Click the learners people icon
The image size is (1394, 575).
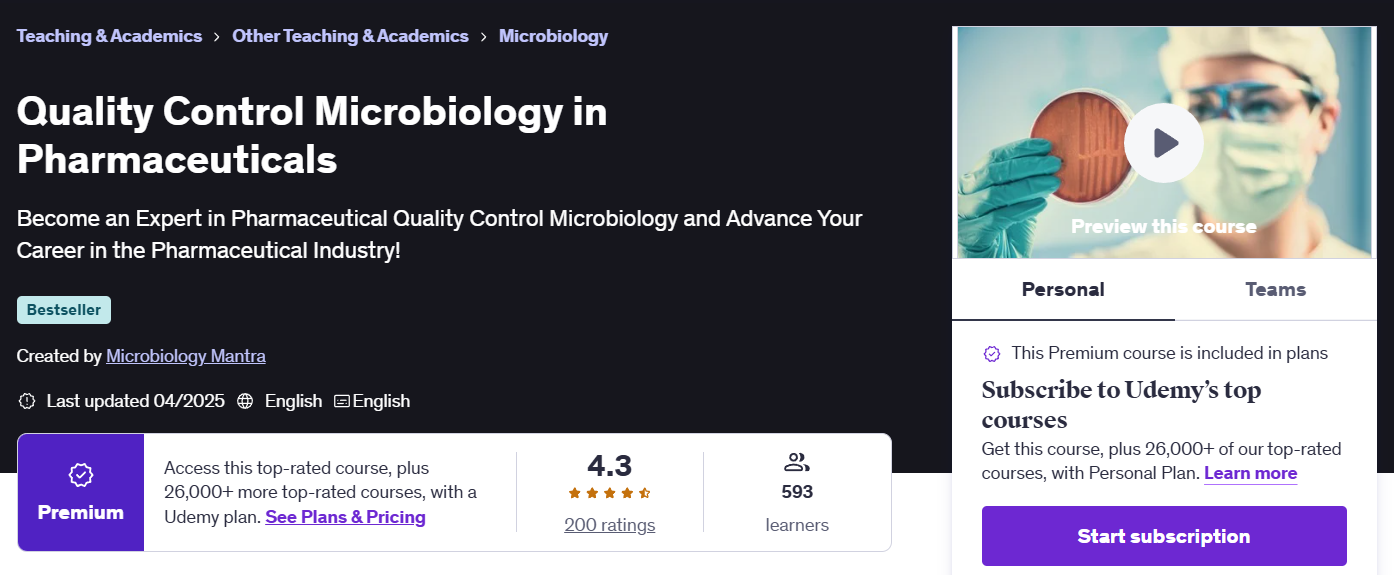797,462
